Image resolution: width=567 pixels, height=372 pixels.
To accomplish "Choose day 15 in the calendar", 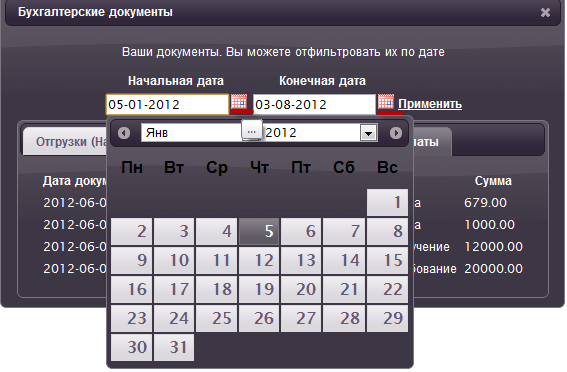I will pos(387,260).
